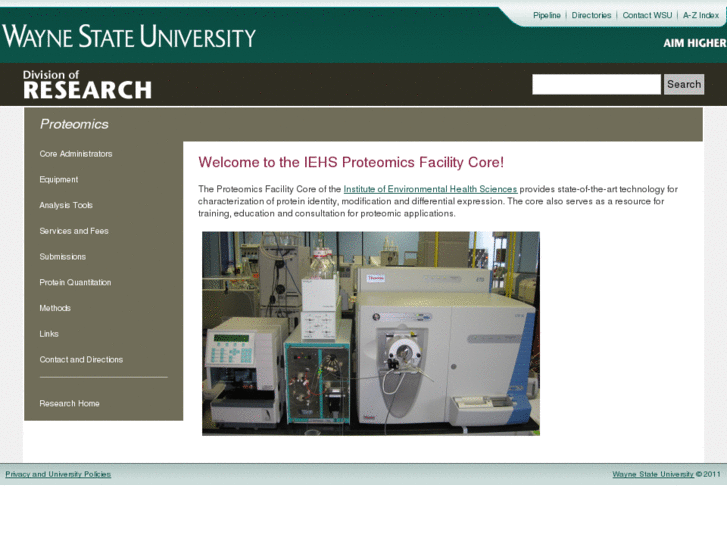Image resolution: width=727 pixels, height=545 pixels.
Task: Go to Services and Fees
Action: [x=74, y=231]
